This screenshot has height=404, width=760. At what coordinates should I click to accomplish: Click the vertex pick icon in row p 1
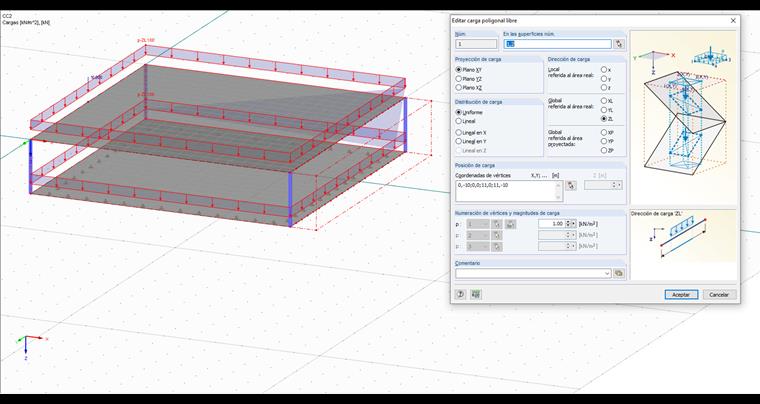pyautogui.click(x=496, y=224)
